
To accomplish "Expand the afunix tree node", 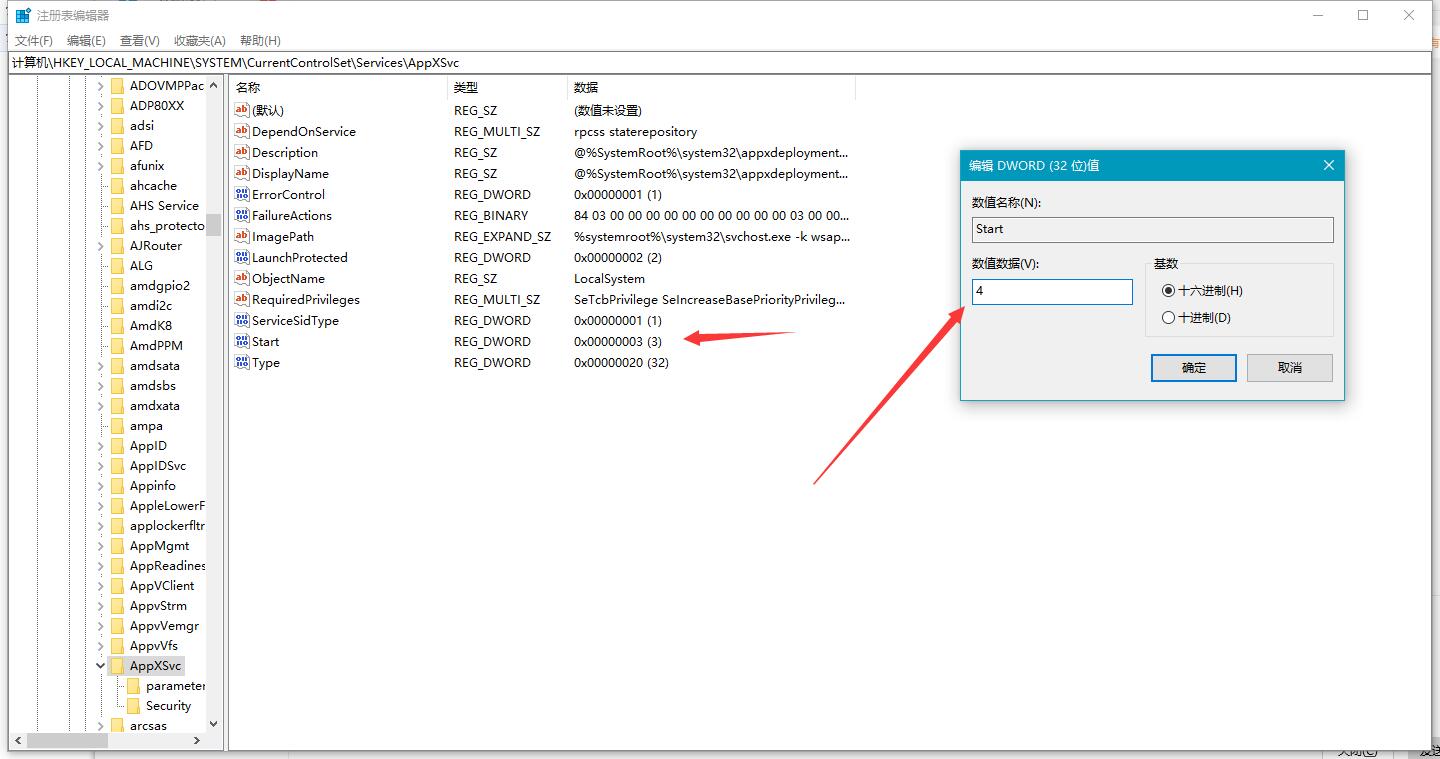I will pos(101,166).
